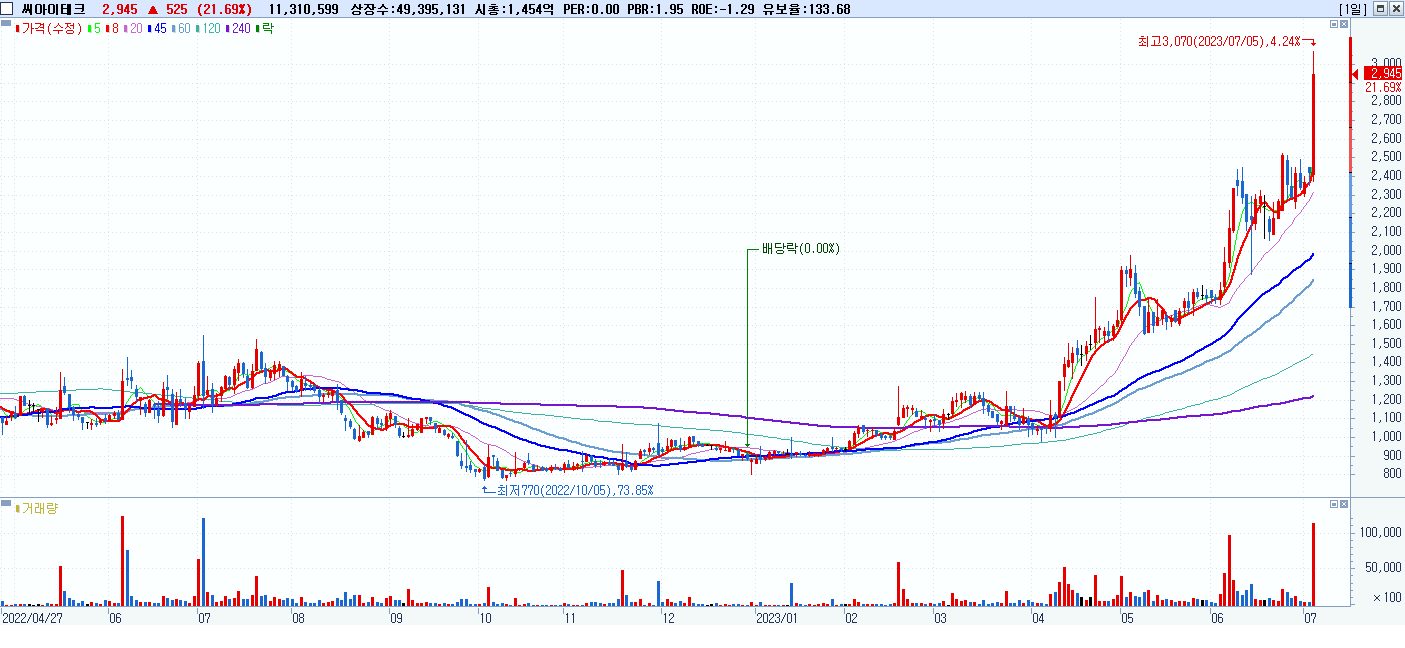Image resolution: width=1405 pixels, height=648 pixels.
Task: Click the 배당락(0.00%) dividend marker label
Action: (x=801, y=248)
